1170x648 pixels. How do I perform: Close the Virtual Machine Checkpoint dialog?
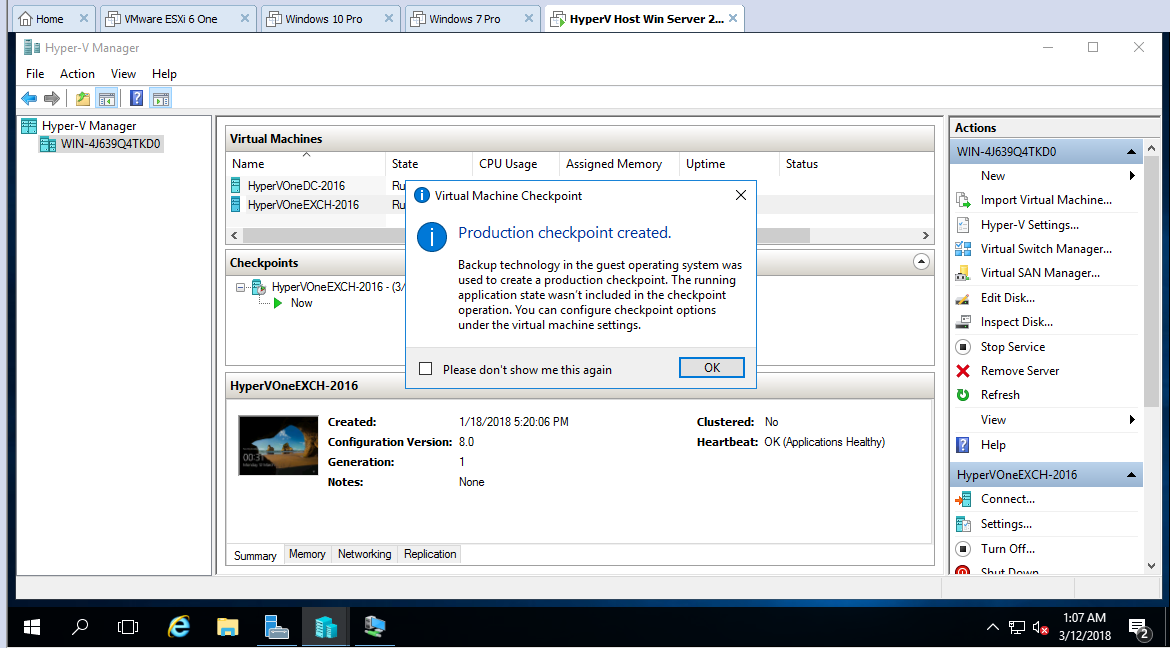click(740, 196)
